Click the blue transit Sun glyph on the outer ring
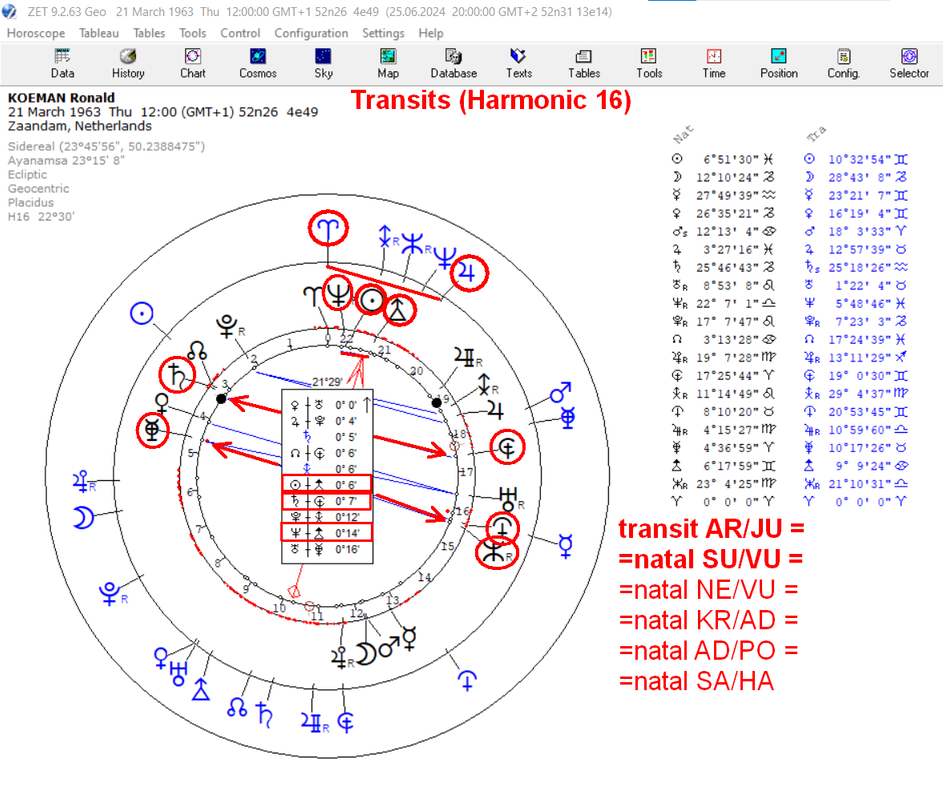The width and height of the screenshot is (943, 800). [x=142, y=313]
